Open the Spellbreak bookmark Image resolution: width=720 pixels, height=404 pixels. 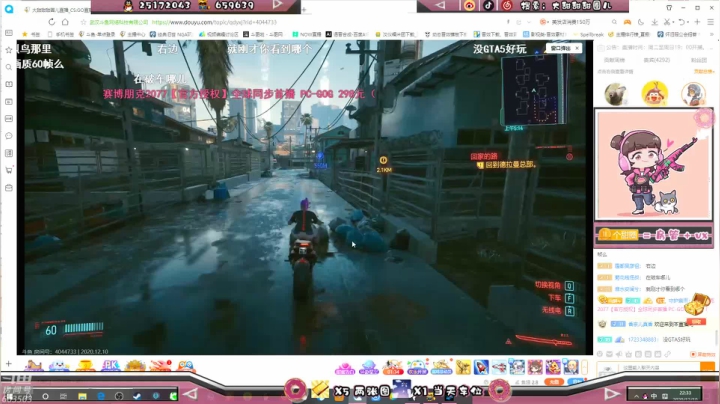pyautogui.click(x=589, y=34)
